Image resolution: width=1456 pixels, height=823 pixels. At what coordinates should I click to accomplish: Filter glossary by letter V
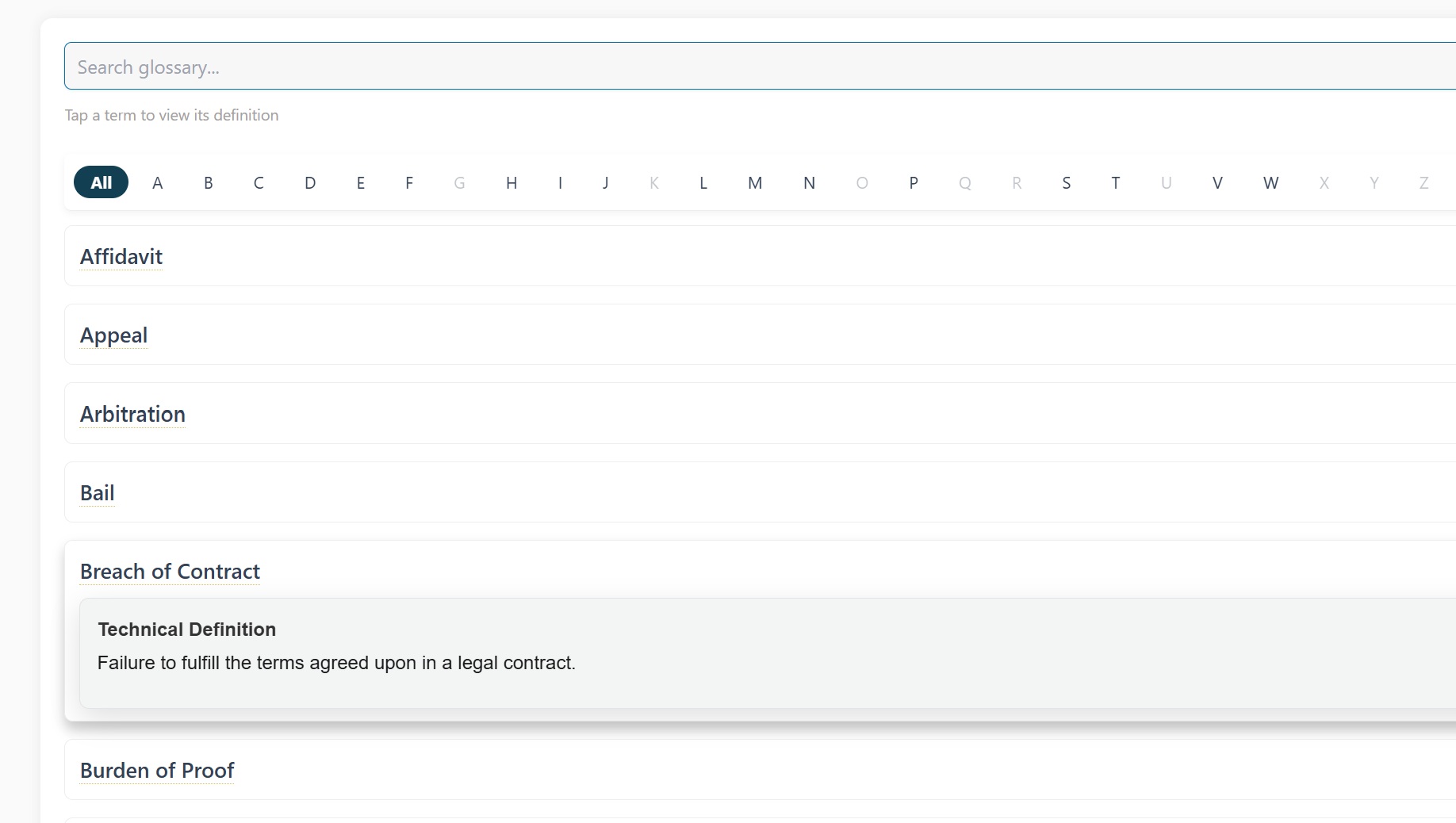[1217, 182]
